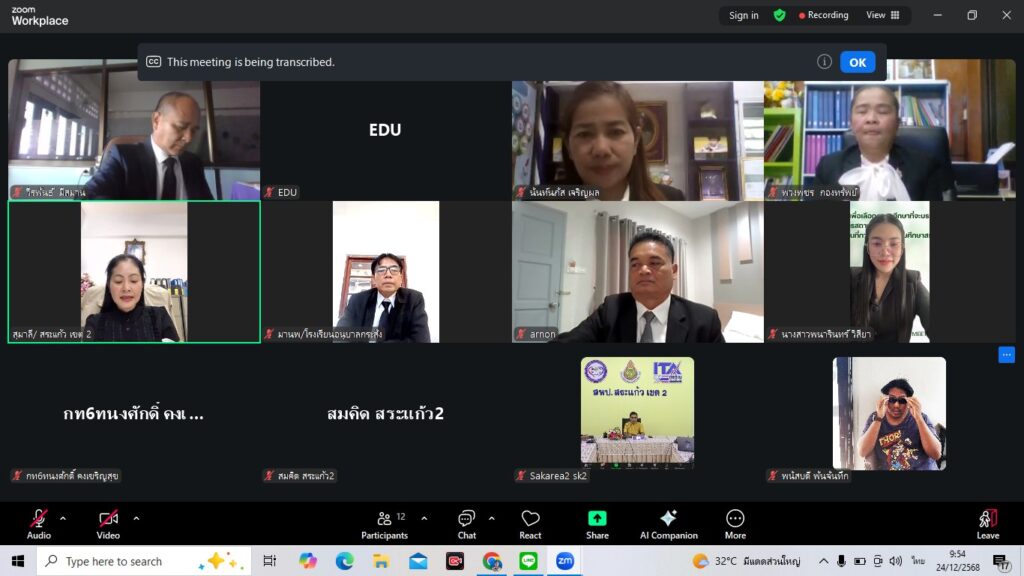
Task: Start camera with the Video button
Action: tap(108, 524)
